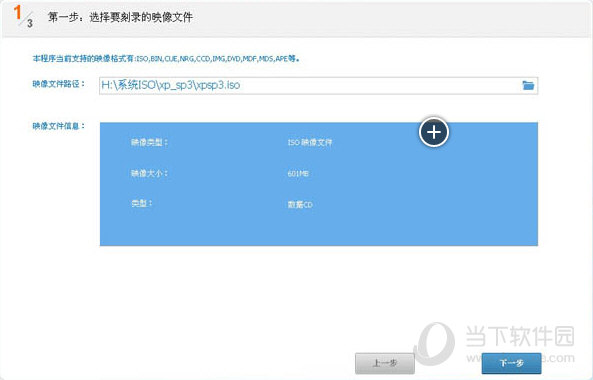Select the 数据CD type value
Image resolution: width=593 pixels, height=380 pixels.
click(300, 205)
